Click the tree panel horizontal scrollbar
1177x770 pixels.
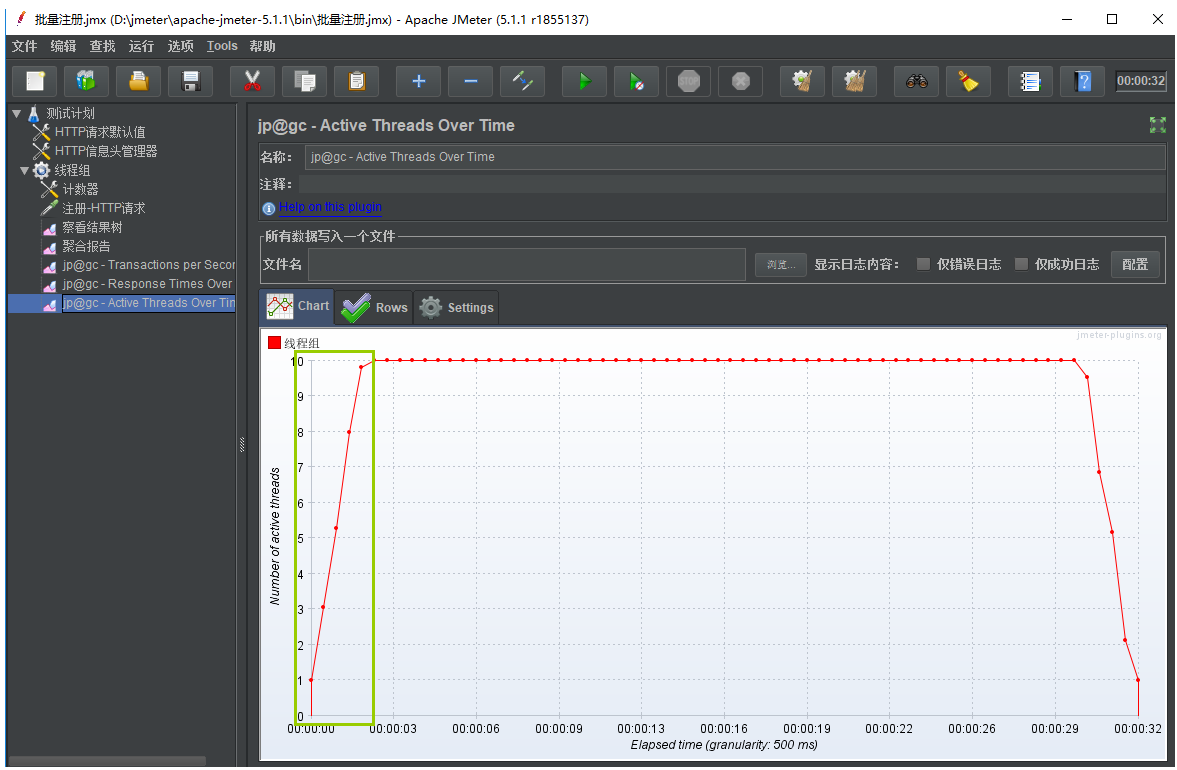pos(106,761)
